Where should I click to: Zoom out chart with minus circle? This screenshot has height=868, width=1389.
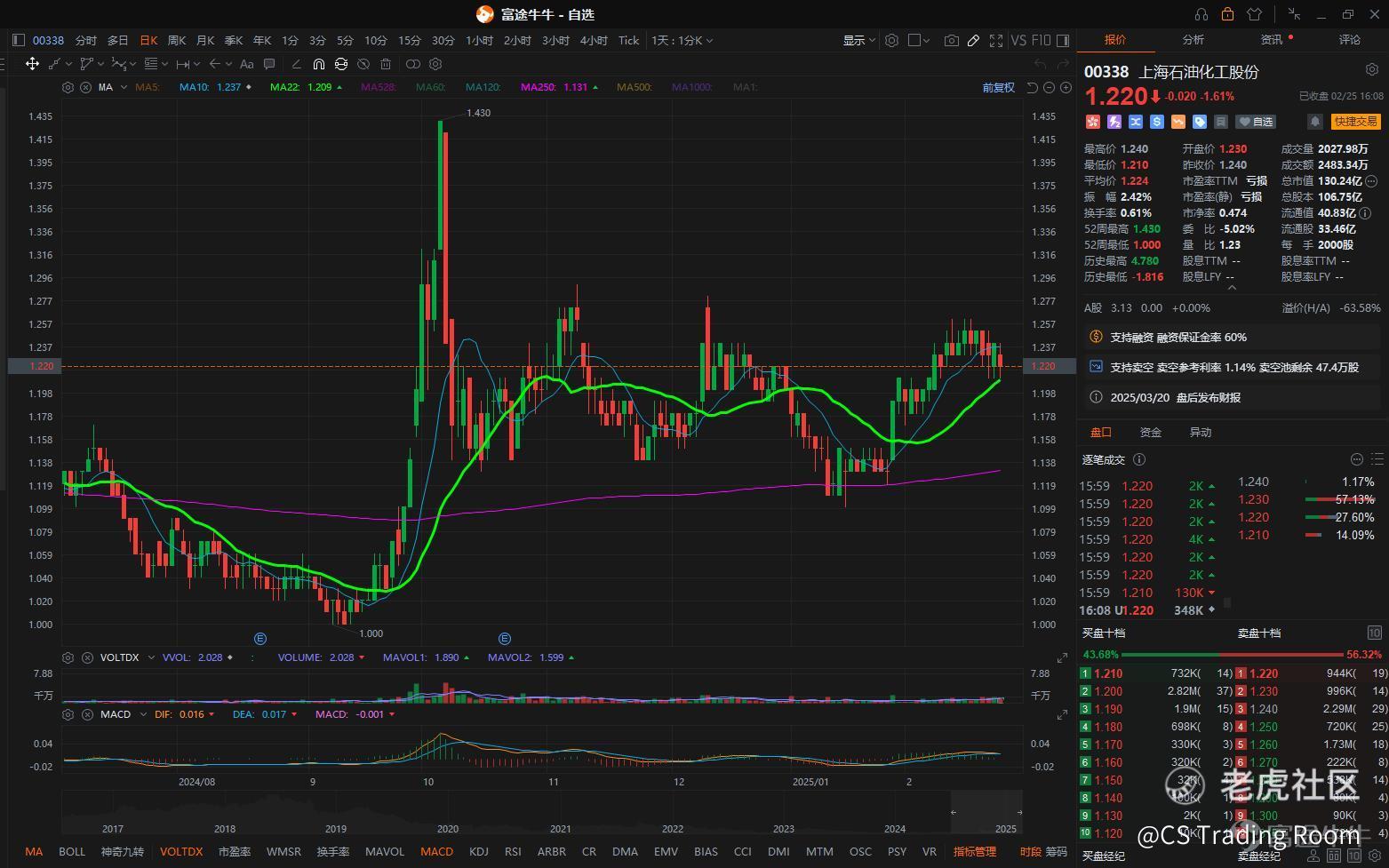pos(1050,87)
